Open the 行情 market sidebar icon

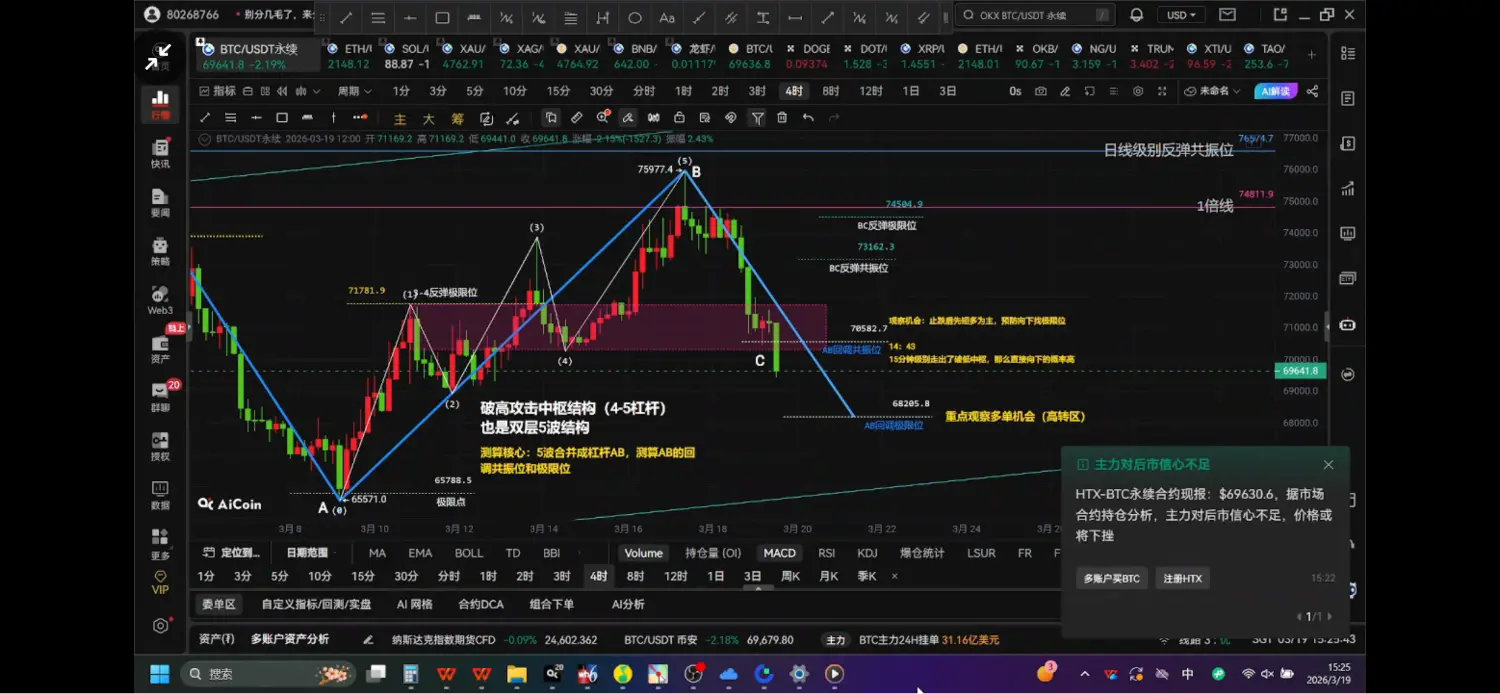[x=160, y=103]
